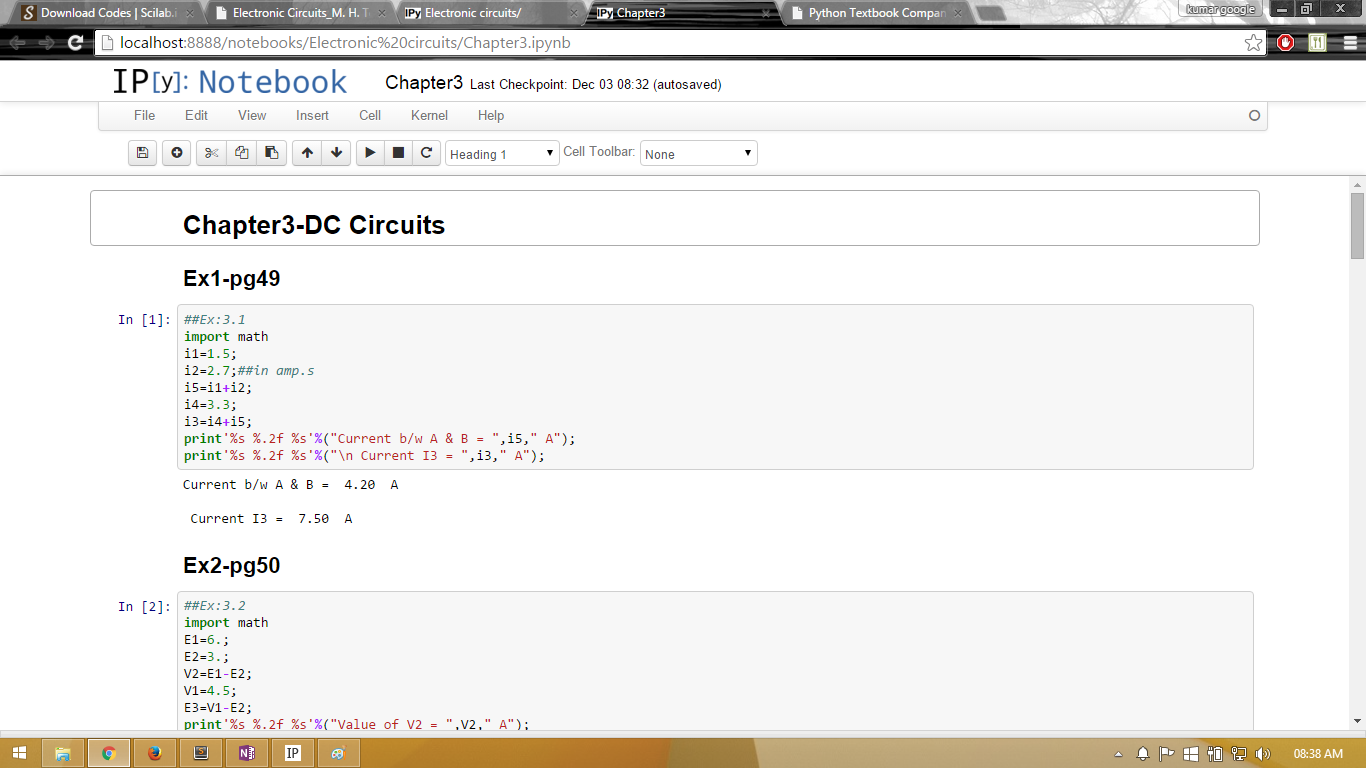Run the current cell with play icon
The image size is (1366, 768).
click(x=370, y=153)
